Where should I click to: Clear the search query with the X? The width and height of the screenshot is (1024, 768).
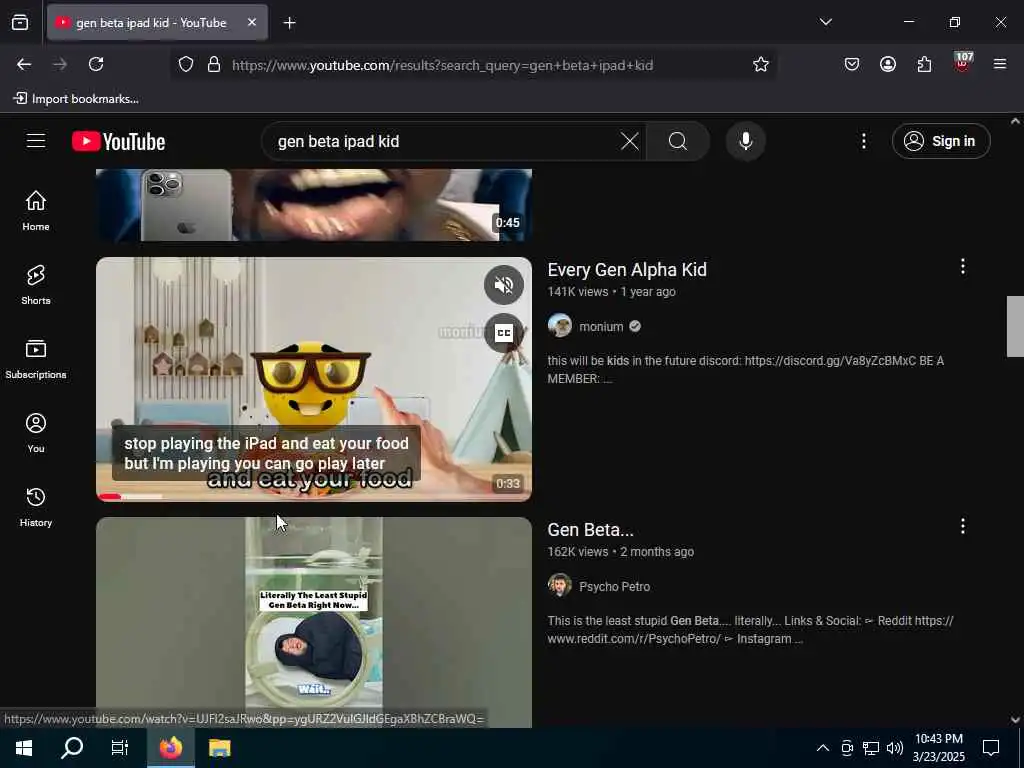630,141
